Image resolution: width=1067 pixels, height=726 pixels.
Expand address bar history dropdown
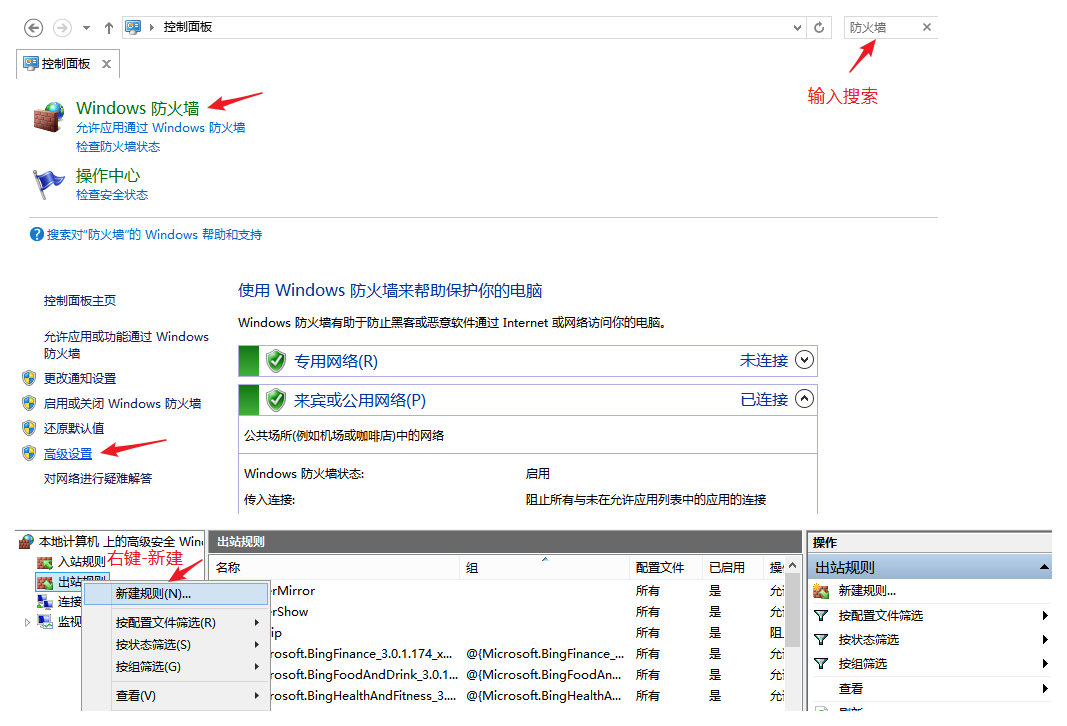tap(797, 28)
